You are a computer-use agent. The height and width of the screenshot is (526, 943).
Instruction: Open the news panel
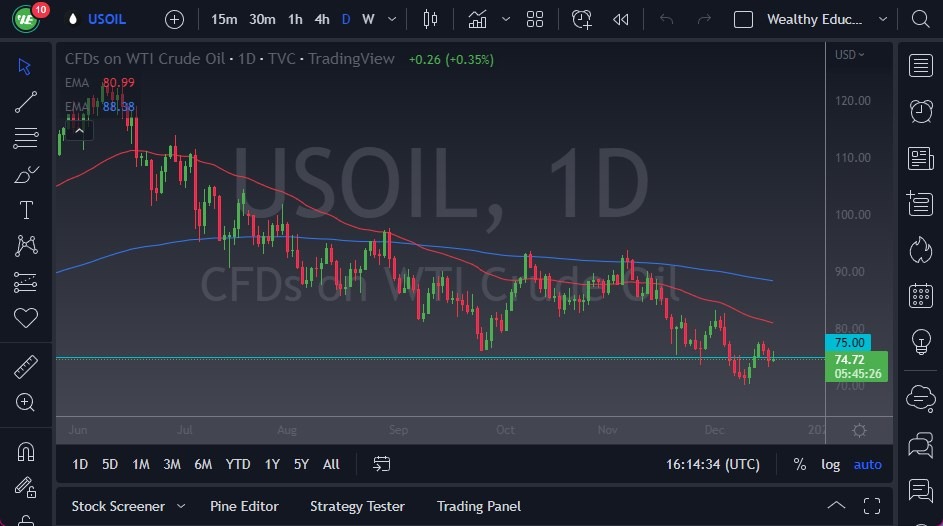point(921,158)
